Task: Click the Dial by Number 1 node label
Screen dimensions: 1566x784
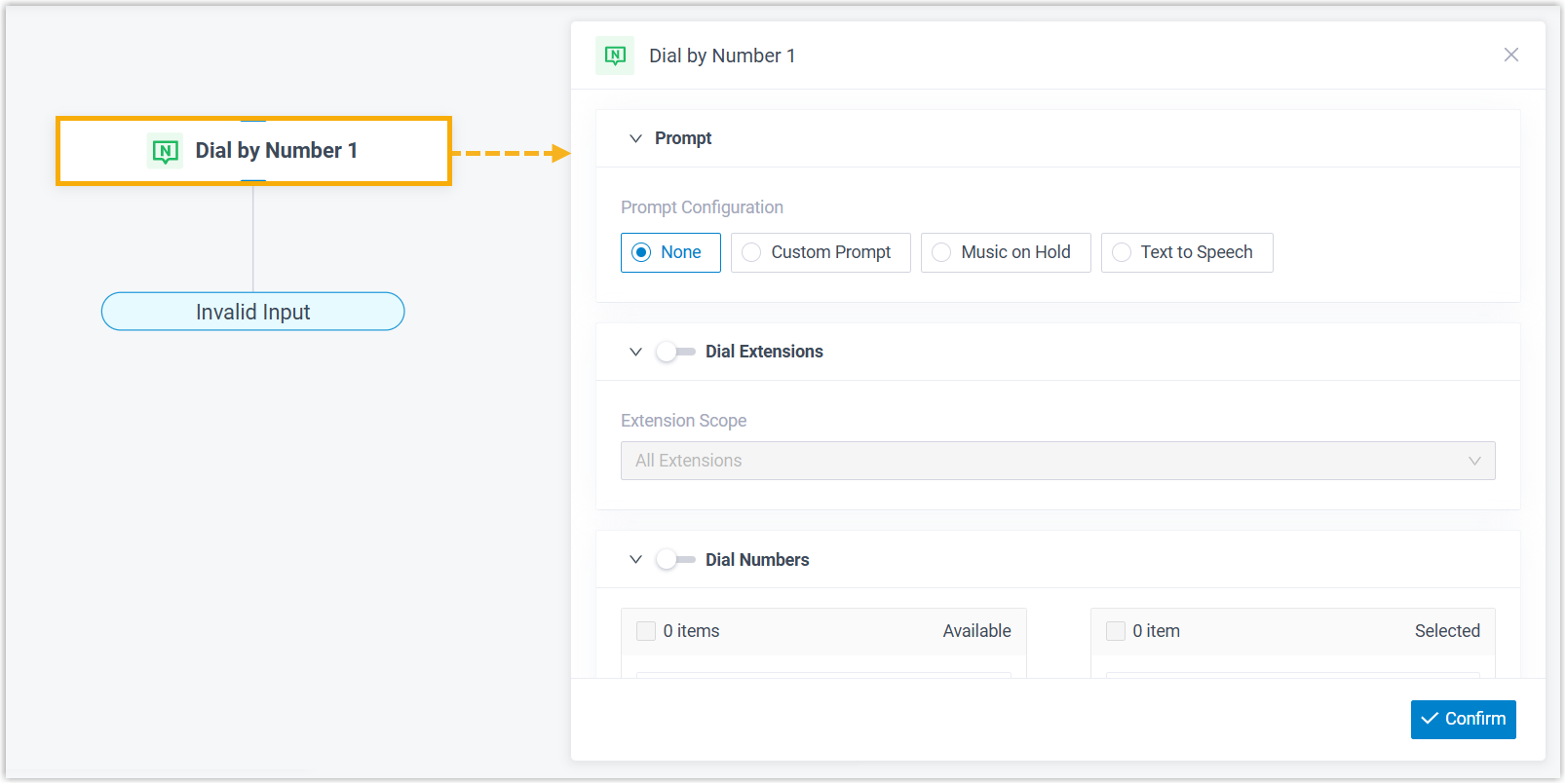Action: click(x=276, y=151)
